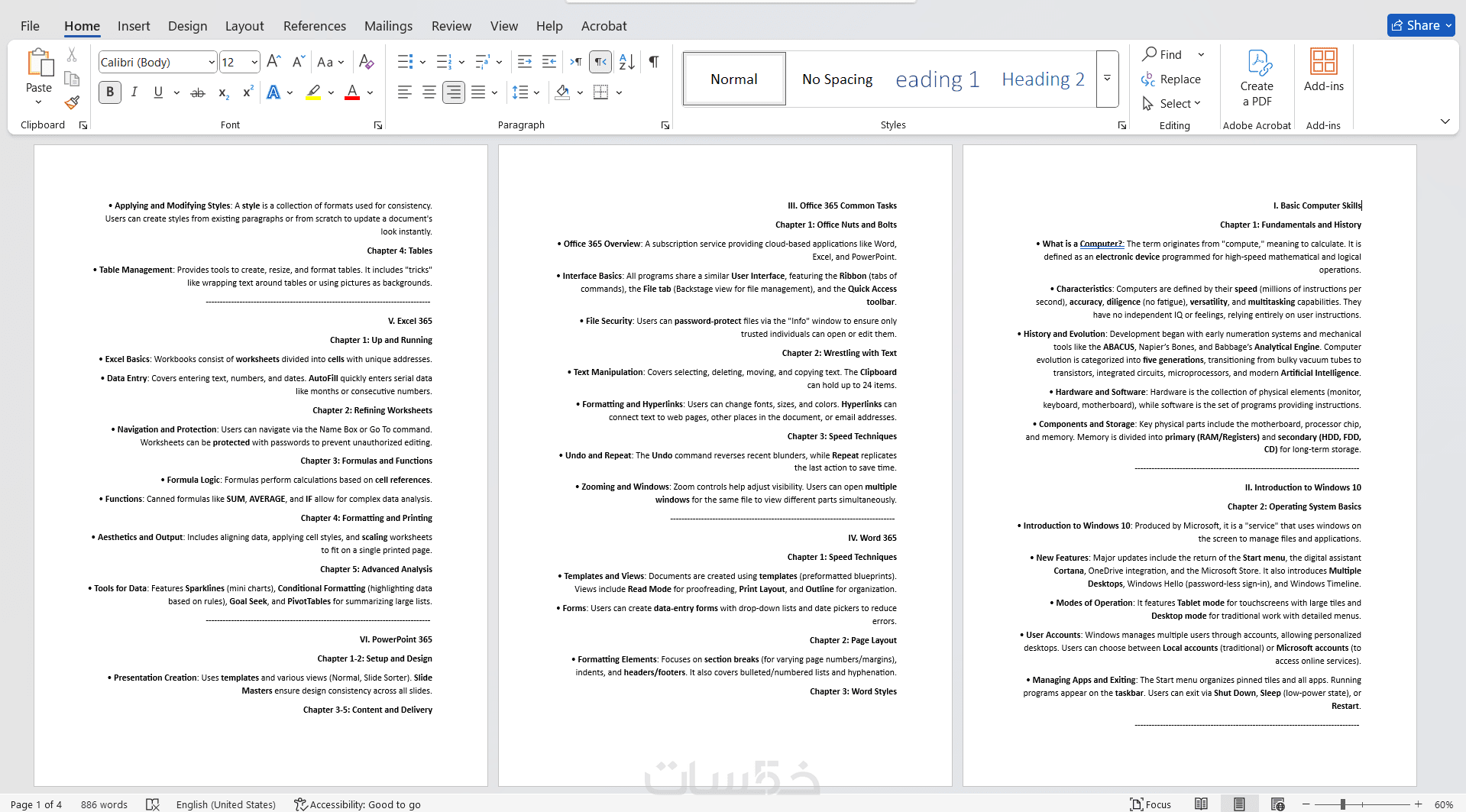Screen dimensions: 1466x812
Task: Open the Layout tab
Action: 244,26
